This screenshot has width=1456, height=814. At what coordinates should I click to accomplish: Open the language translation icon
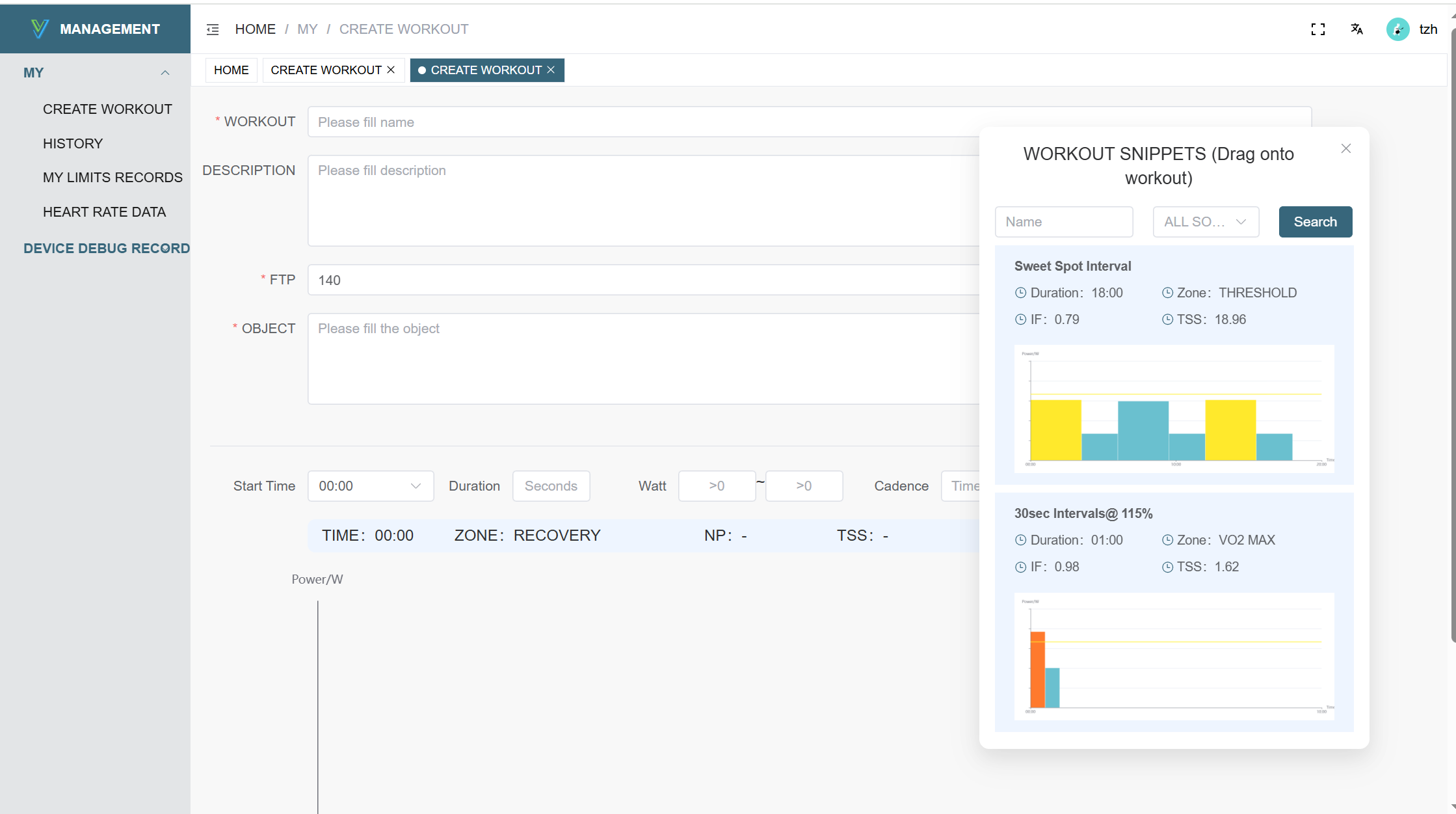1357,29
